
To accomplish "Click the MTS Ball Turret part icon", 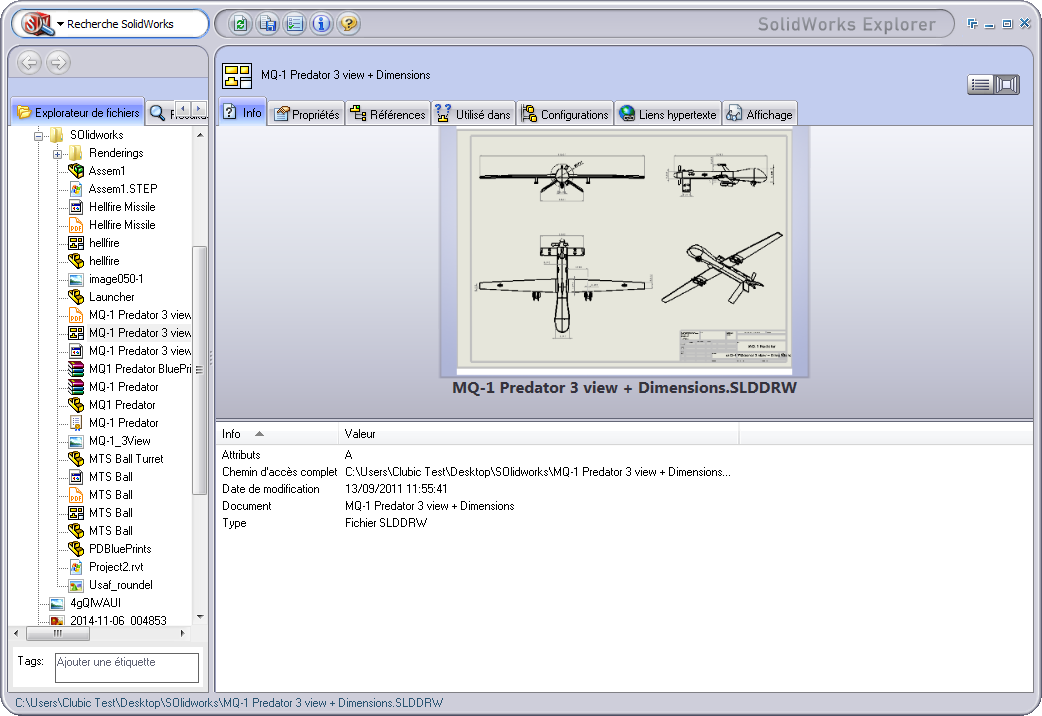I will coord(76,459).
